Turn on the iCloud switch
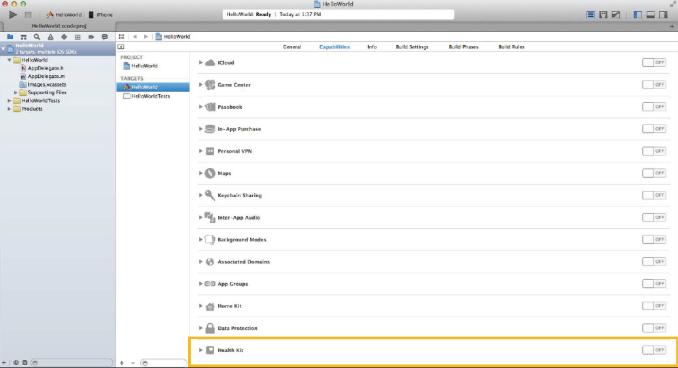678x368 pixels. click(654, 63)
